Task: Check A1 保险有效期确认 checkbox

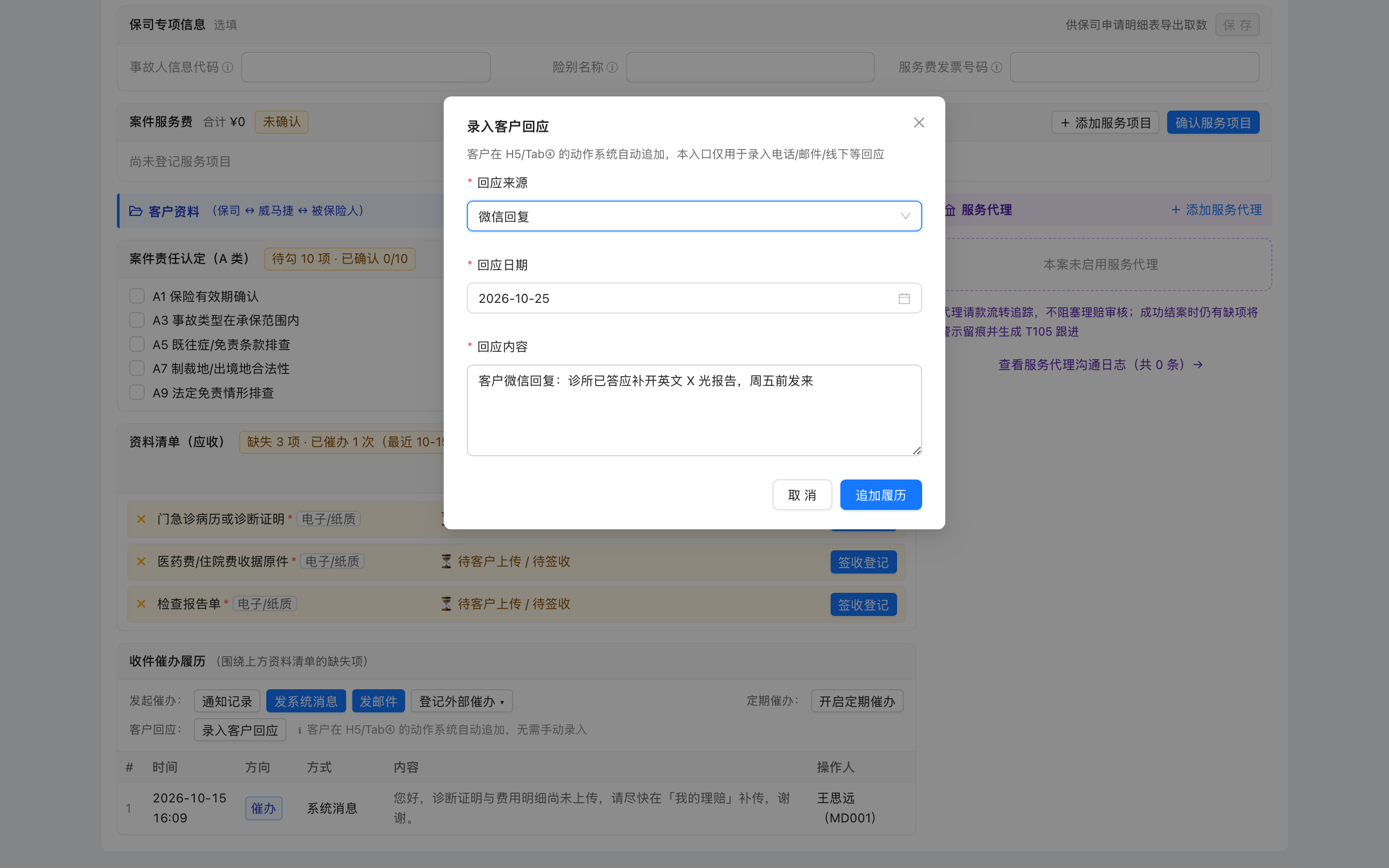Action: tap(137, 296)
